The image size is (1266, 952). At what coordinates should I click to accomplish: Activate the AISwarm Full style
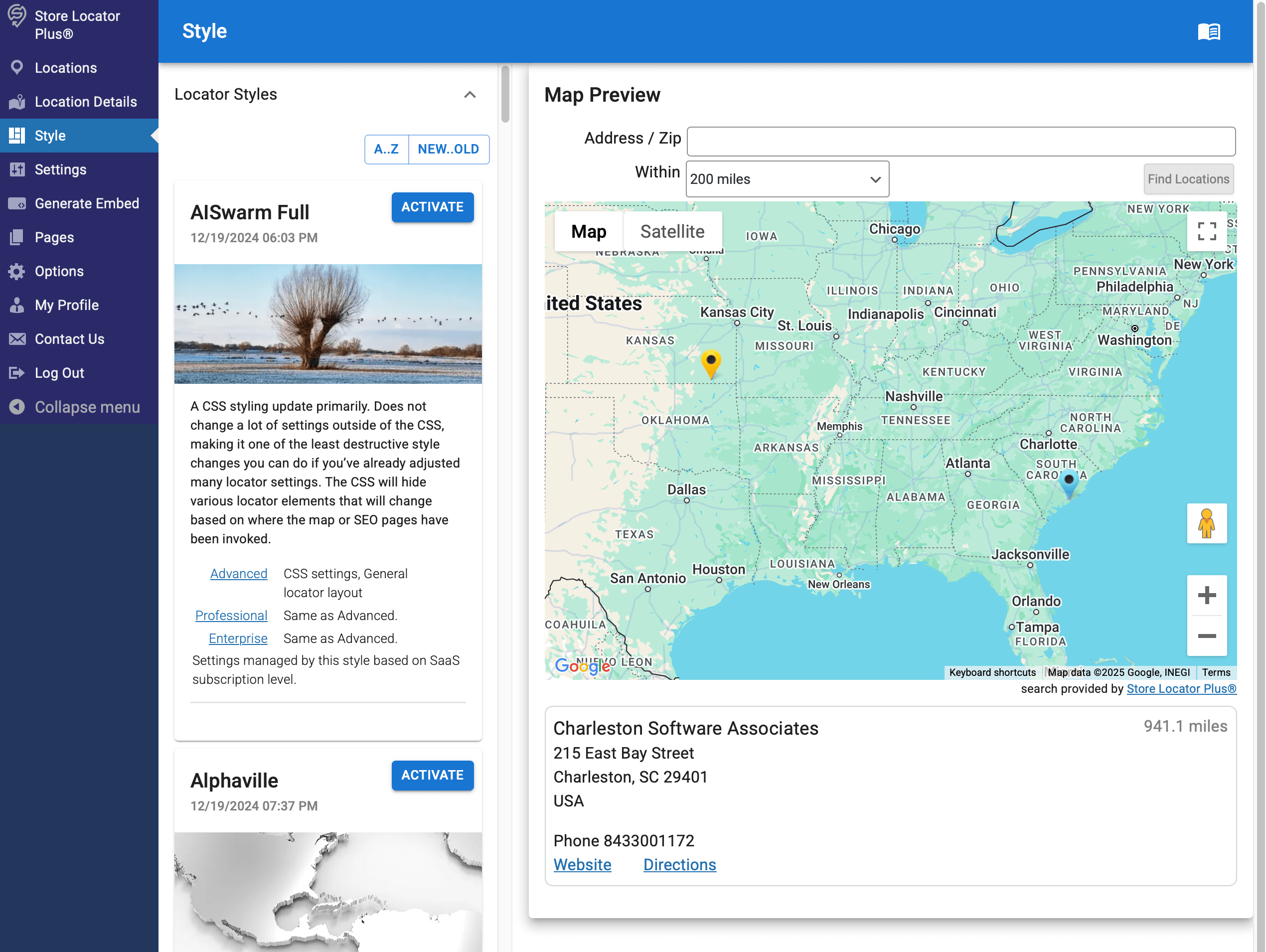pyautogui.click(x=432, y=207)
